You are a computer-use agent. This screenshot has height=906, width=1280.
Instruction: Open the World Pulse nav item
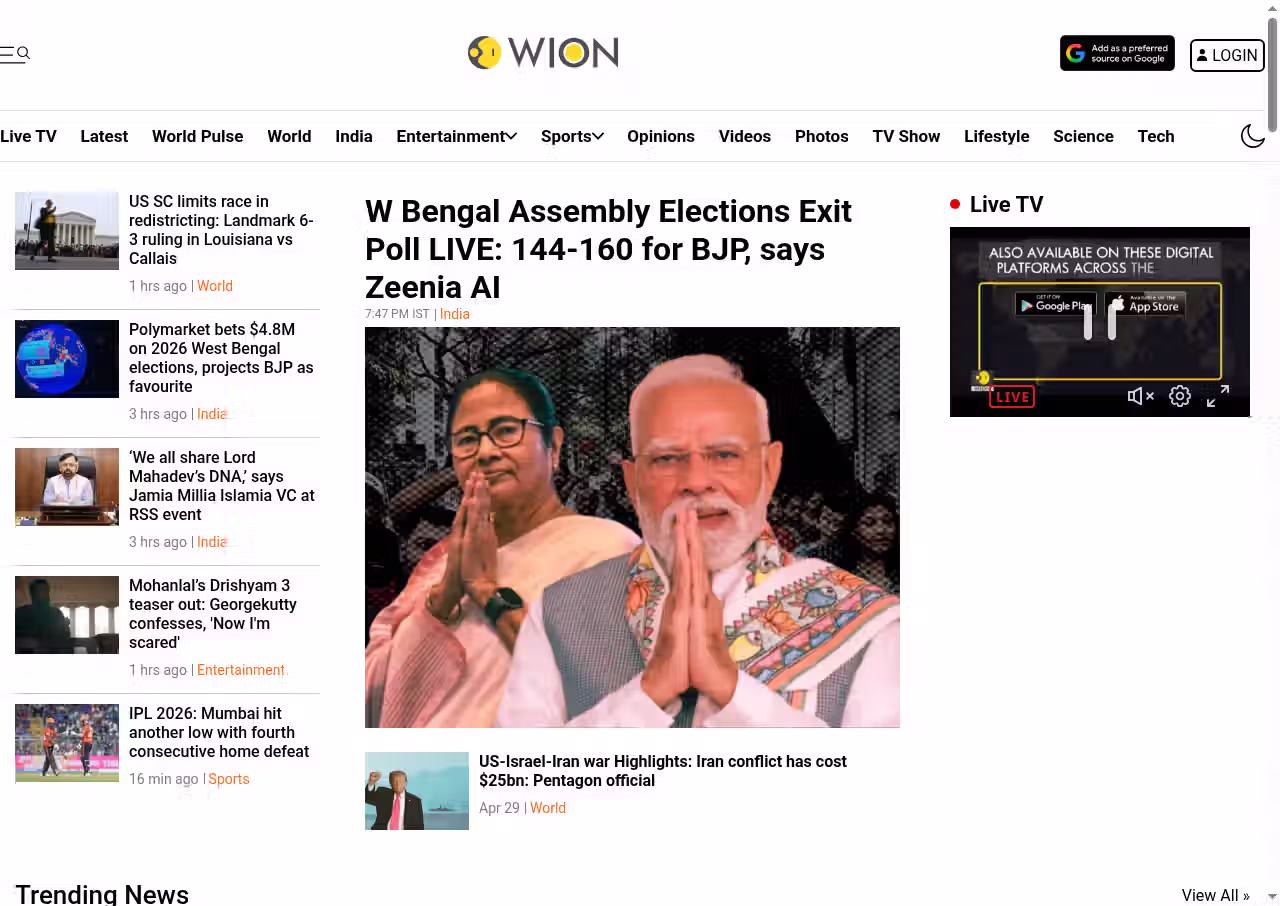(x=197, y=136)
